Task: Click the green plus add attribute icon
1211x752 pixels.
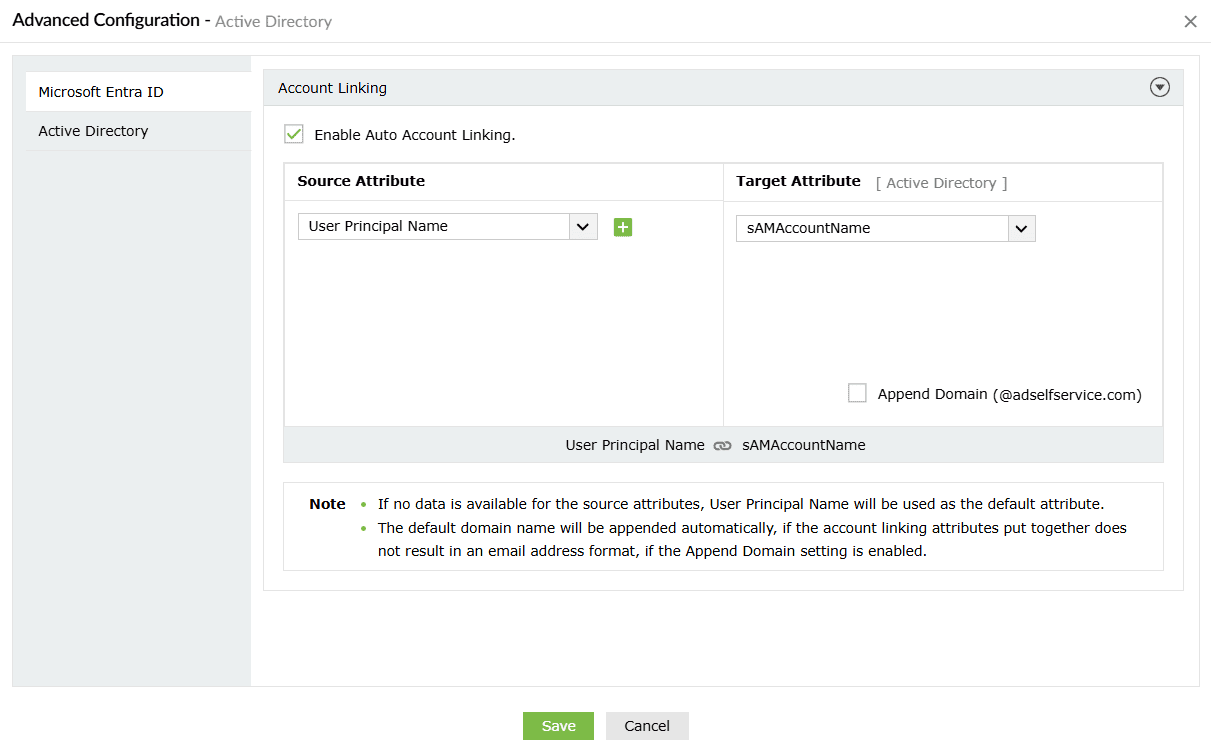Action: point(623,227)
